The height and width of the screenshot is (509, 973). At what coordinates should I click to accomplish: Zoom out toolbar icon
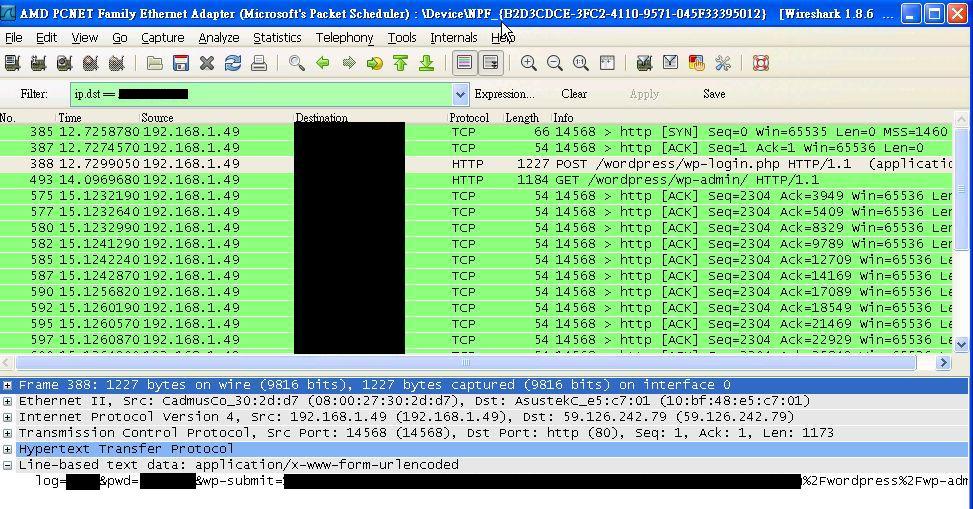click(555, 63)
